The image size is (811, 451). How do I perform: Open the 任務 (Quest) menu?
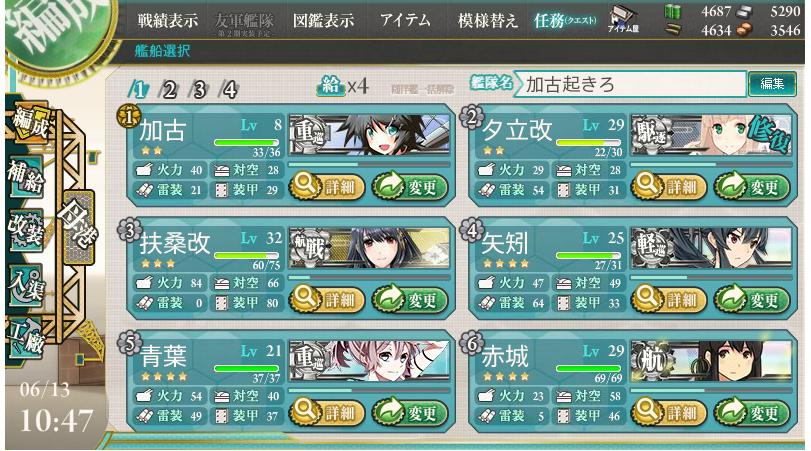pyautogui.click(x=565, y=20)
